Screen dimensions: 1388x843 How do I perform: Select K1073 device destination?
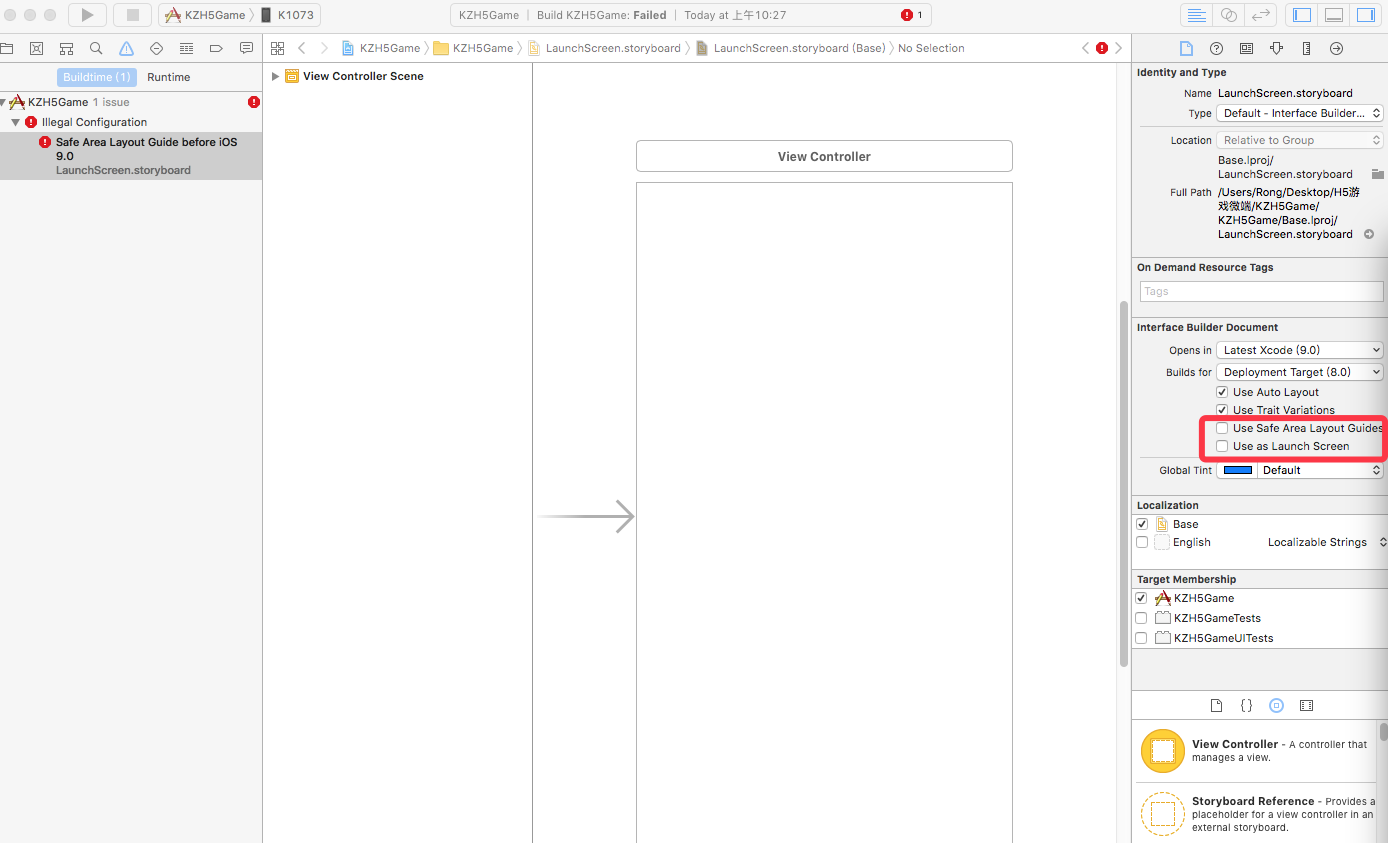pyautogui.click(x=287, y=15)
